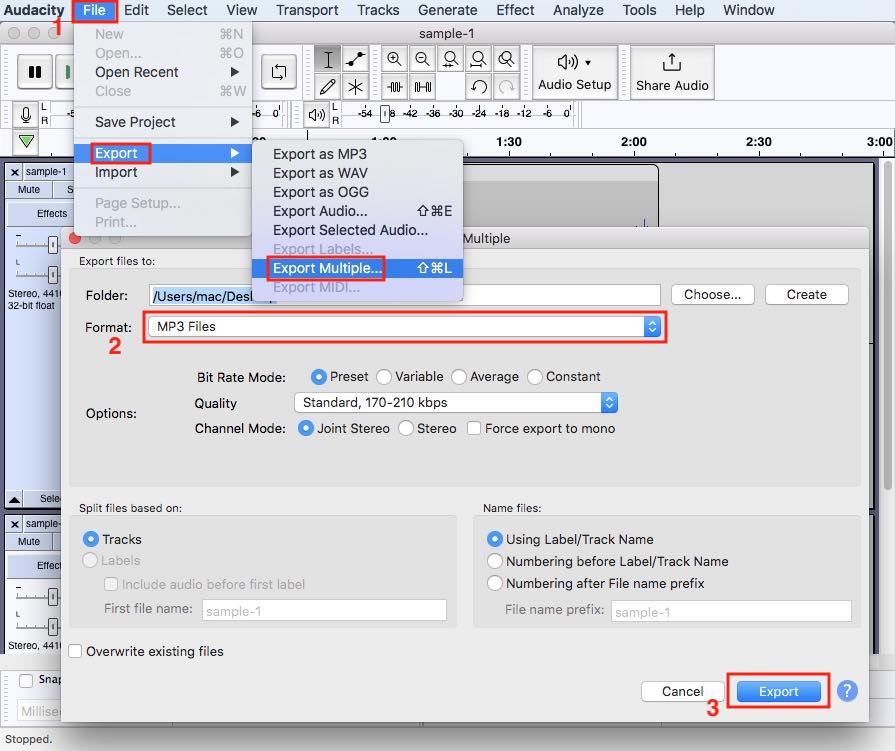The width and height of the screenshot is (895, 751).
Task: Select Variable bit rate mode
Action: pyautogui.click(x=384, y=377)
